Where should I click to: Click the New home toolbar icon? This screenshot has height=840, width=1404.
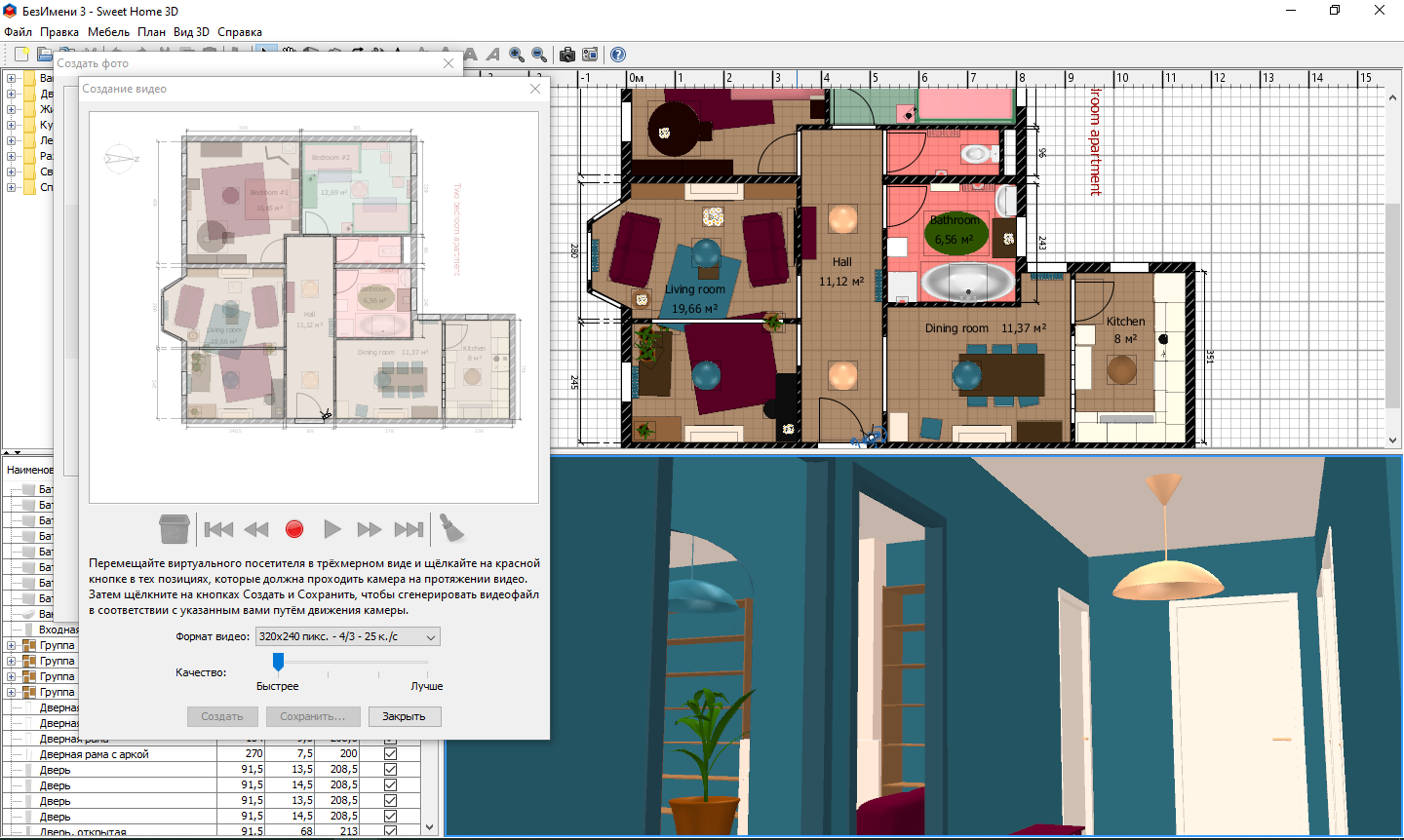21,55
